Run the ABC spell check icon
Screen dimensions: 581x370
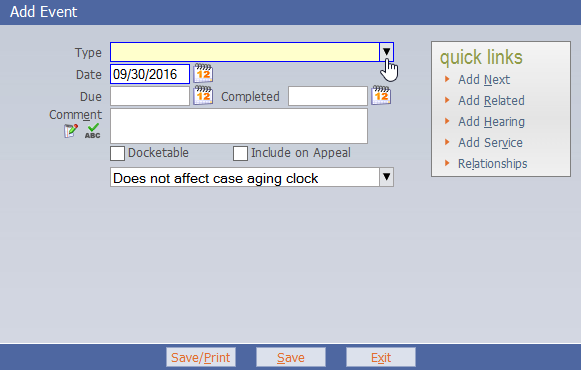click(93, 131)
